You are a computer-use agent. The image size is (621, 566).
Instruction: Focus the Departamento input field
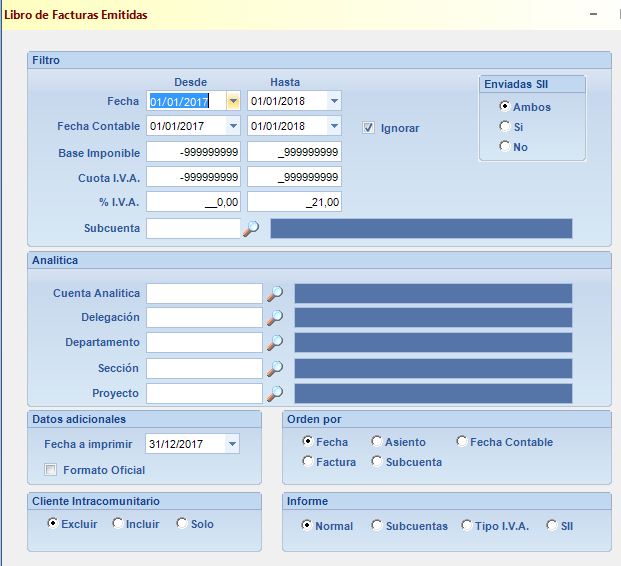(x=204, y=343)
